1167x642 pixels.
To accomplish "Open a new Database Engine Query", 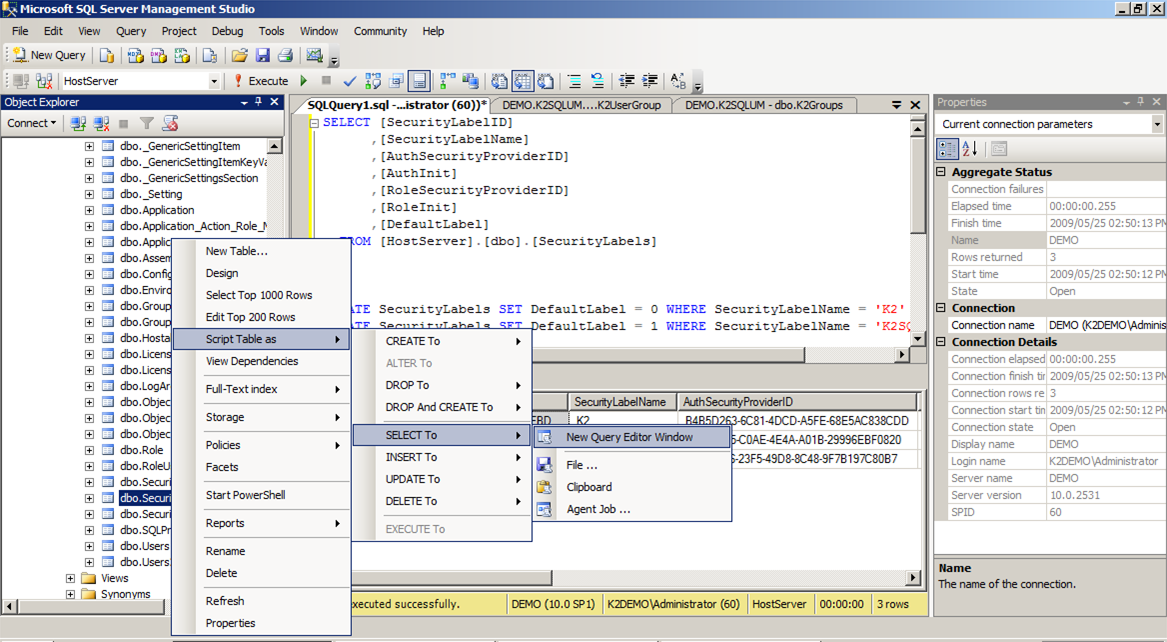I will [x=107, y=55].
